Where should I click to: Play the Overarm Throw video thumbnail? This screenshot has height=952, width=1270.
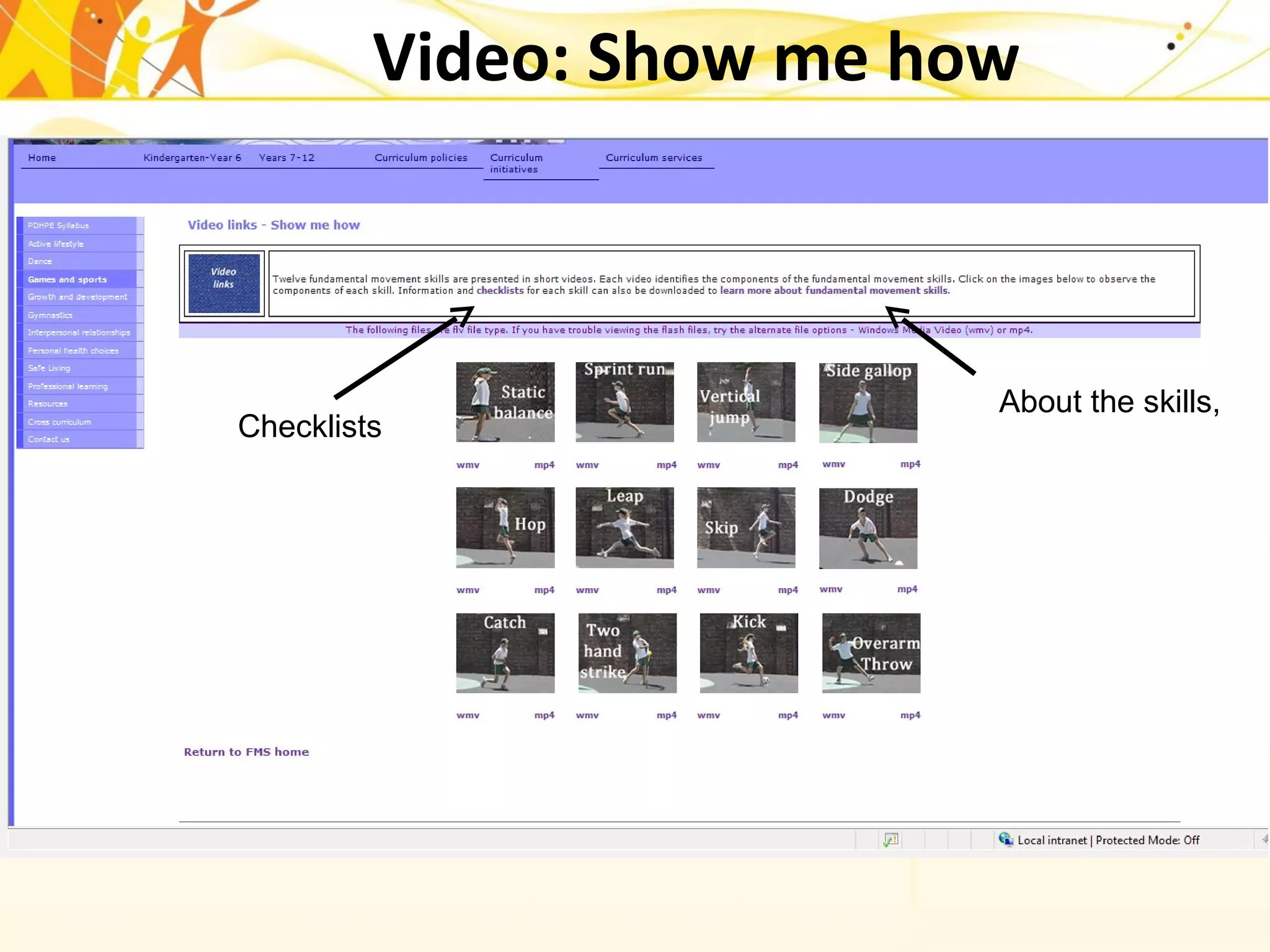[871, 653]
